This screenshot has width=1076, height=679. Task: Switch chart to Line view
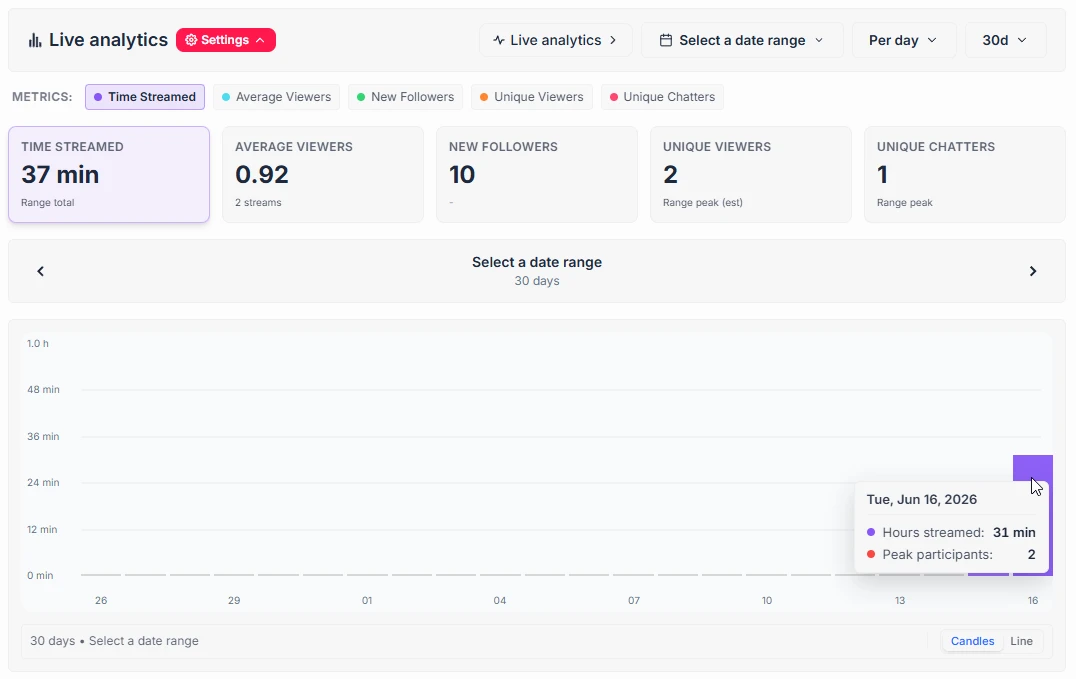1021,641
